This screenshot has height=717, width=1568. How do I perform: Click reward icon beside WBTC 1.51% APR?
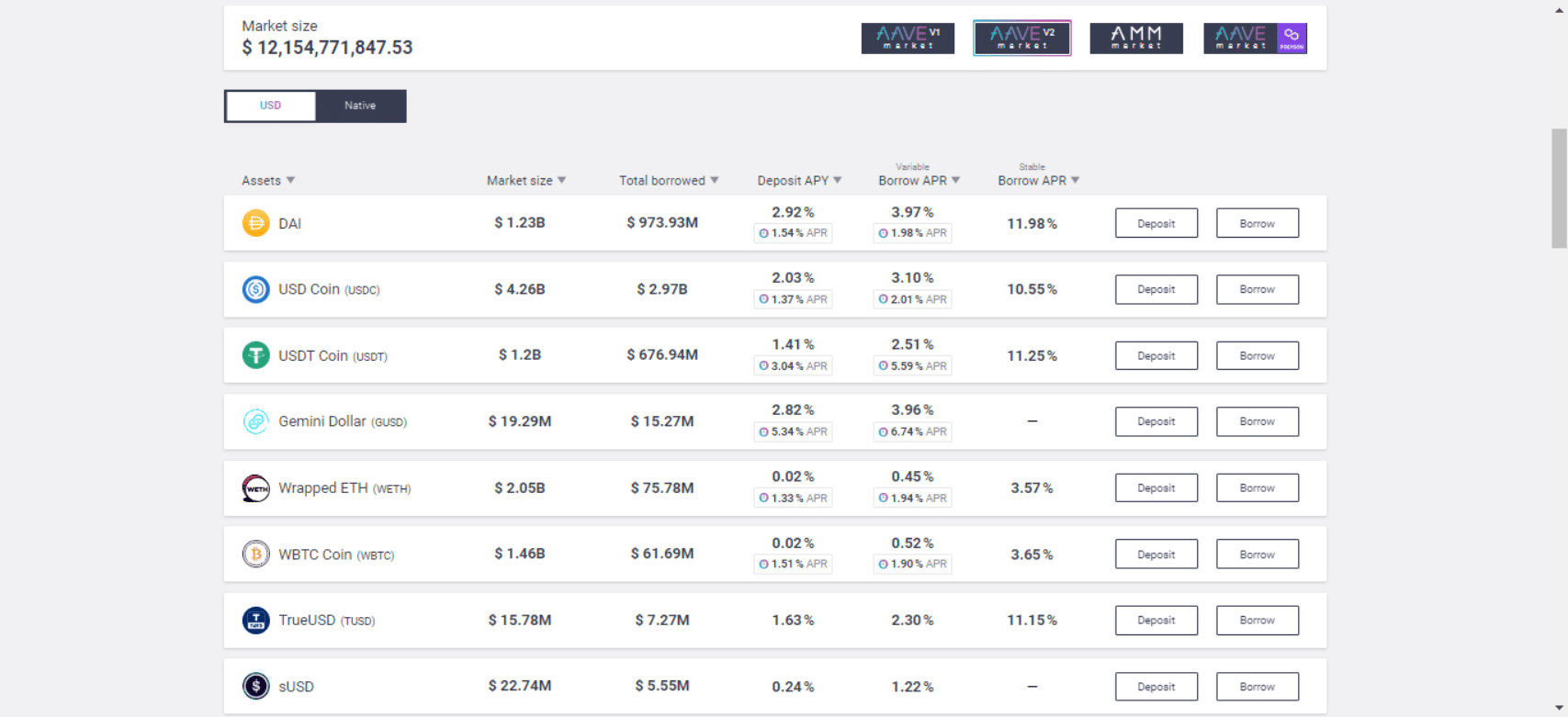click(x=763, y=564)
